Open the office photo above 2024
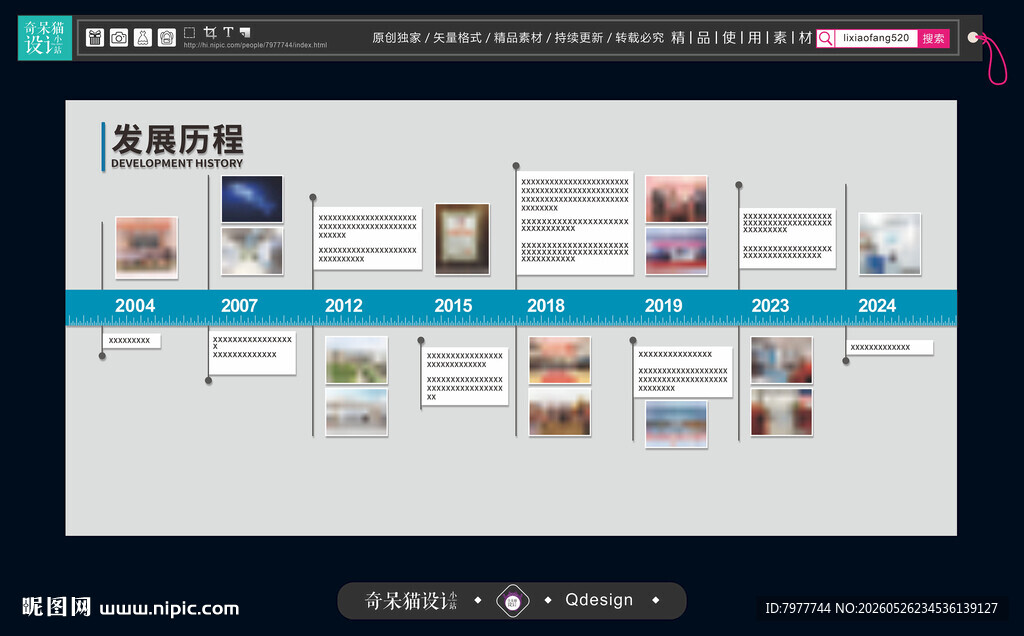 [889, 244]
